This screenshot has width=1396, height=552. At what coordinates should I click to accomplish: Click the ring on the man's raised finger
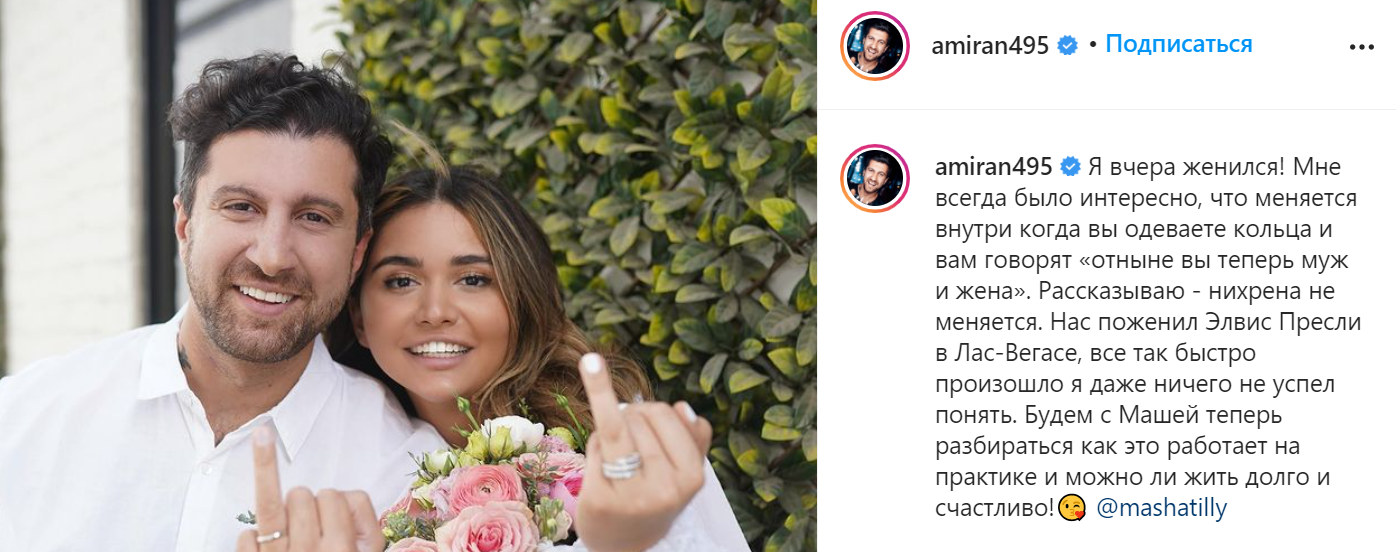coord(269,537)
